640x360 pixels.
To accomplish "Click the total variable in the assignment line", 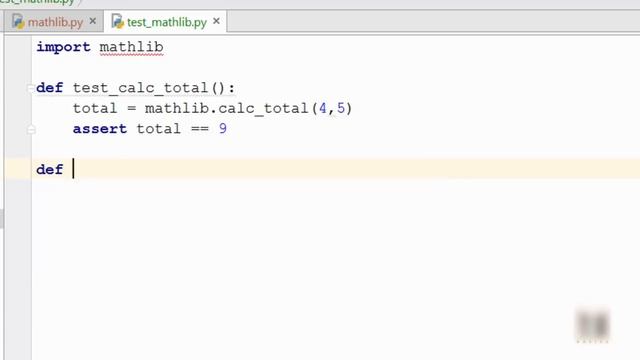I will pos(95,109).
